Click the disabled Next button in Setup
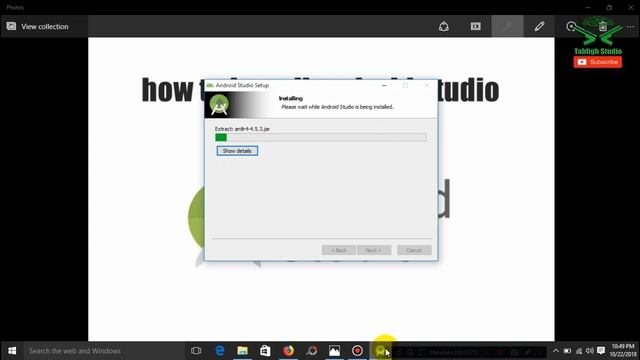640x360 pixels. click(374, 250)
